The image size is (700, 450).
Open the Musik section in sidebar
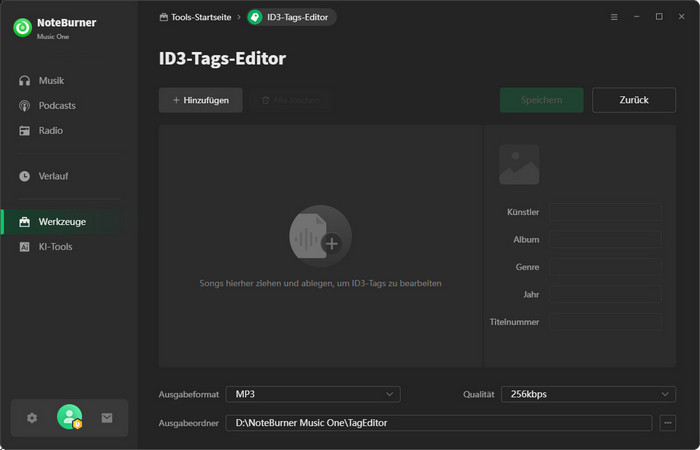pyautogui.click(x=51, y=80)
